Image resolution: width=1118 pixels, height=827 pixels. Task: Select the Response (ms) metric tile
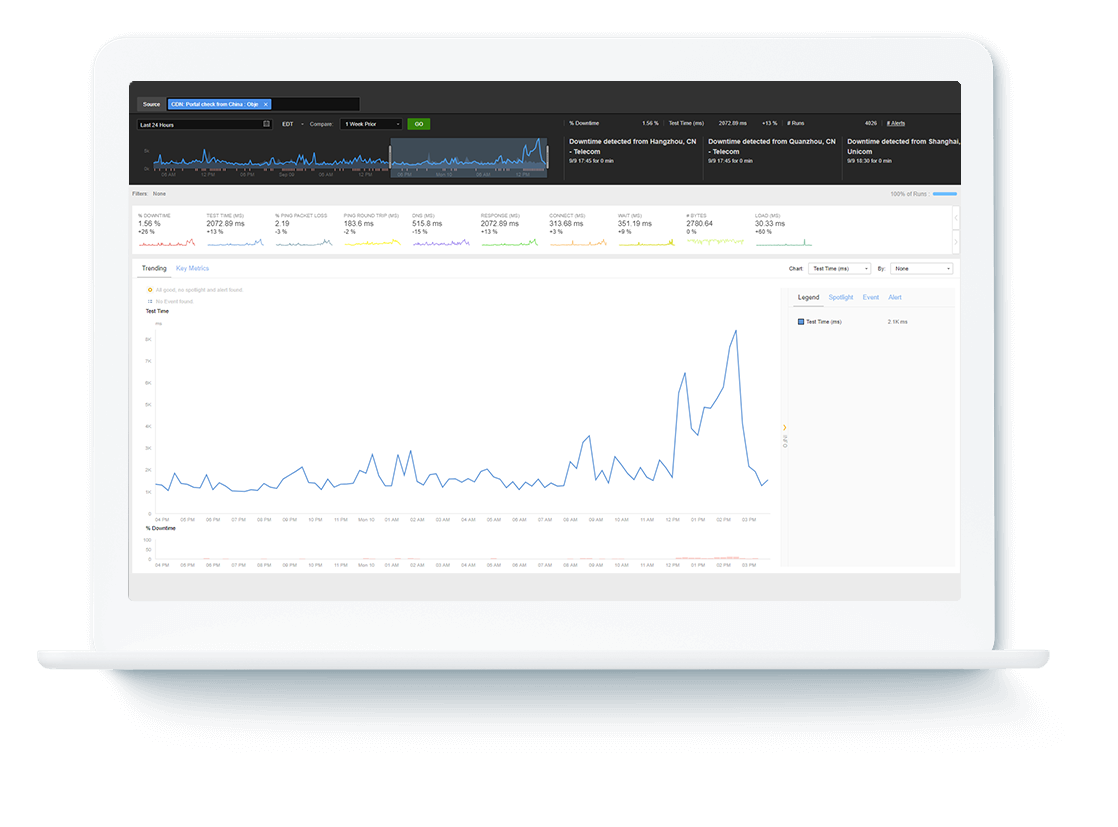pos(509,230)
